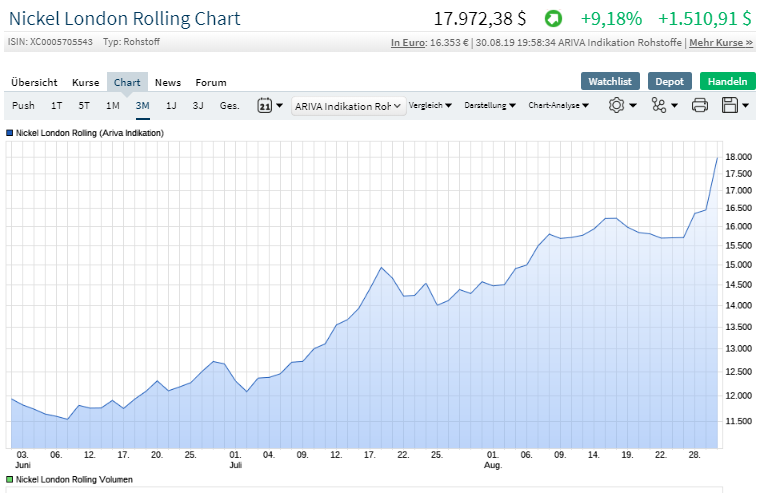Select the 1M time range
This screenshot has height=493, width=766.
click(x=113, y=105)
